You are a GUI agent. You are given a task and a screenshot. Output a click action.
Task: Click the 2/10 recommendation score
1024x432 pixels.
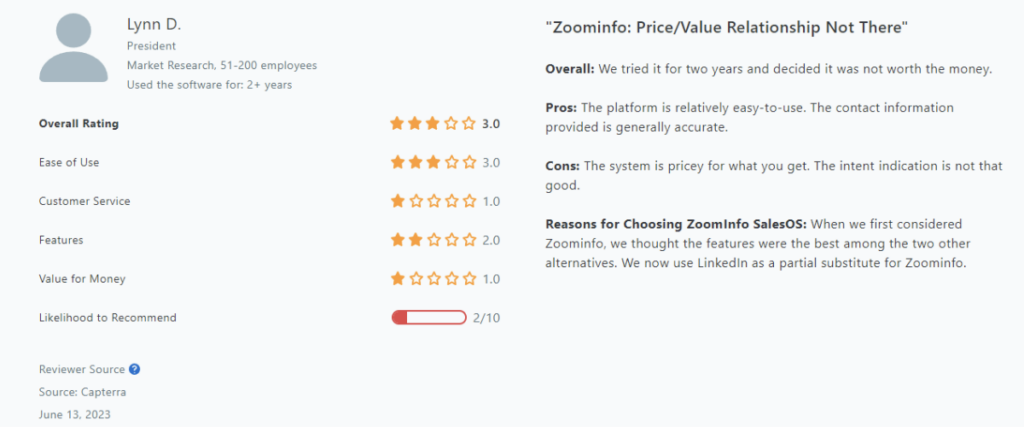(486, 318)
